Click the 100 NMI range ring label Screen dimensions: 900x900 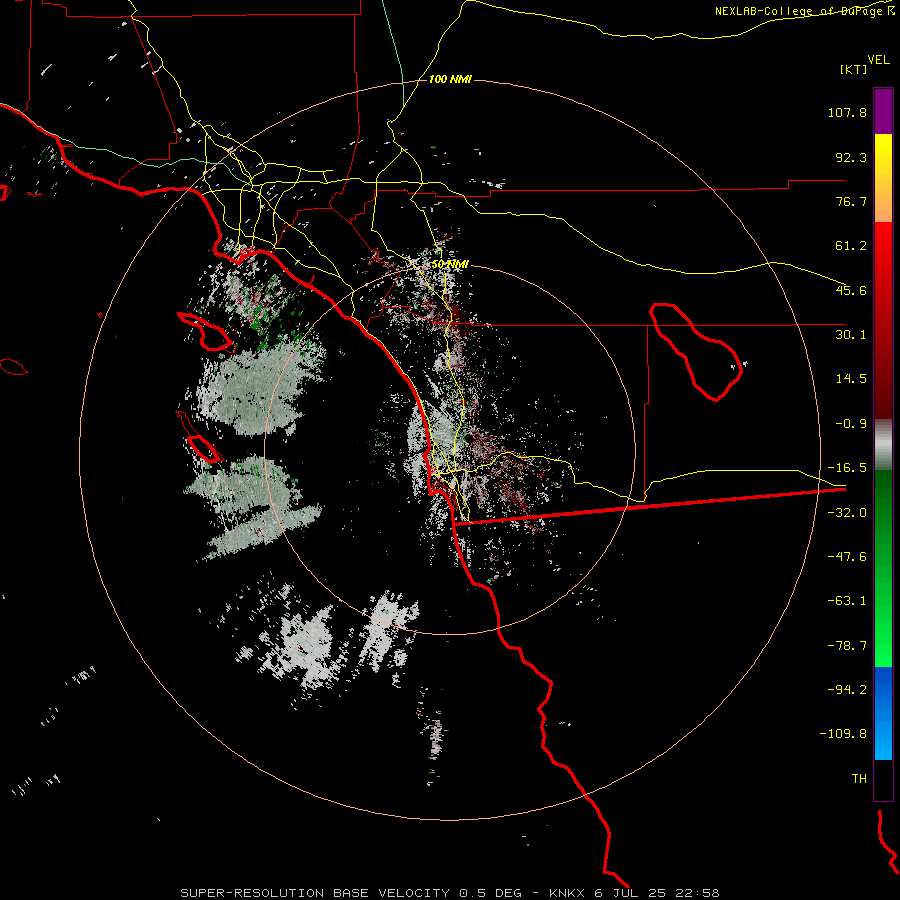click(x=450, y=79)
